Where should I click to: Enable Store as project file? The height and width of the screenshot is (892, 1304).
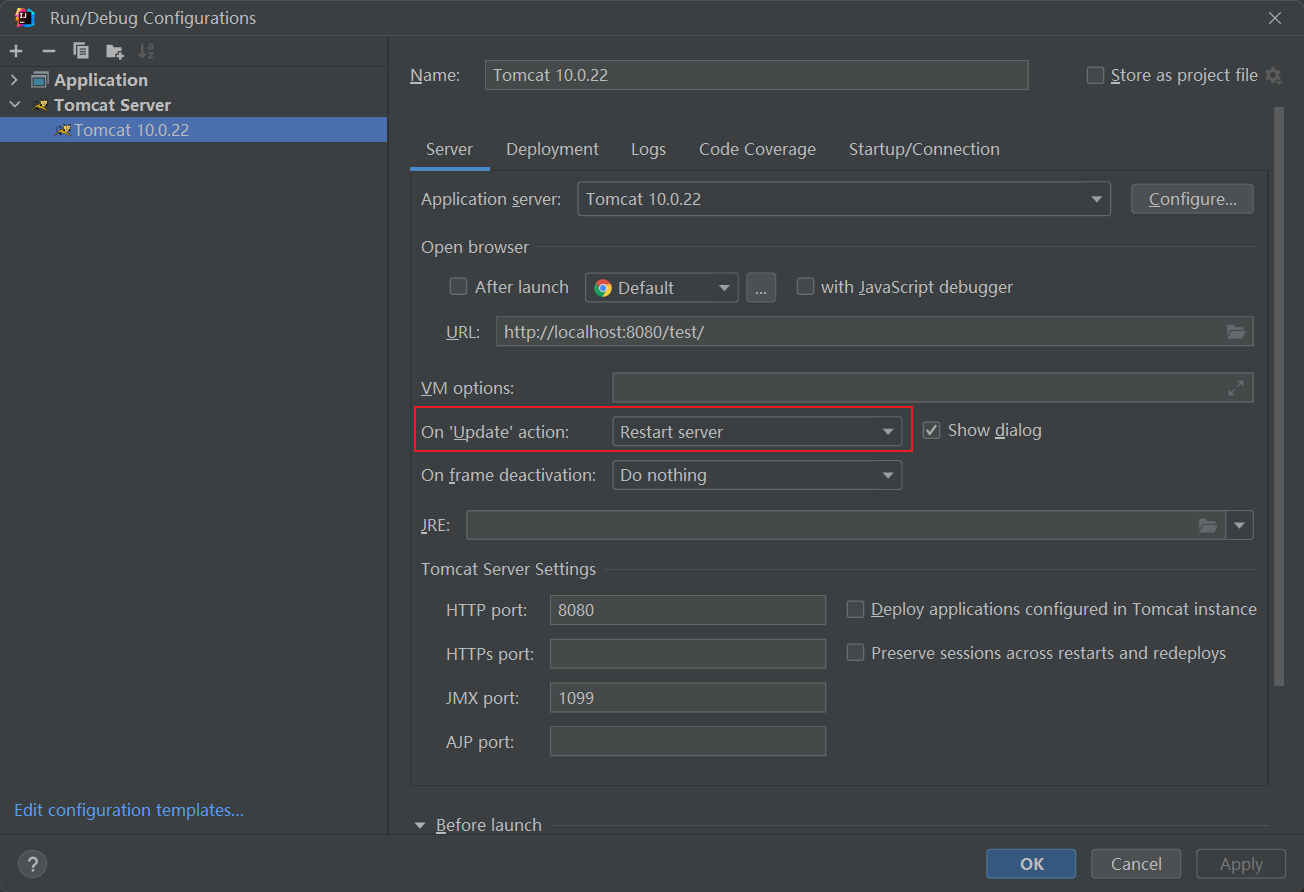click(x=1095, y=75)
